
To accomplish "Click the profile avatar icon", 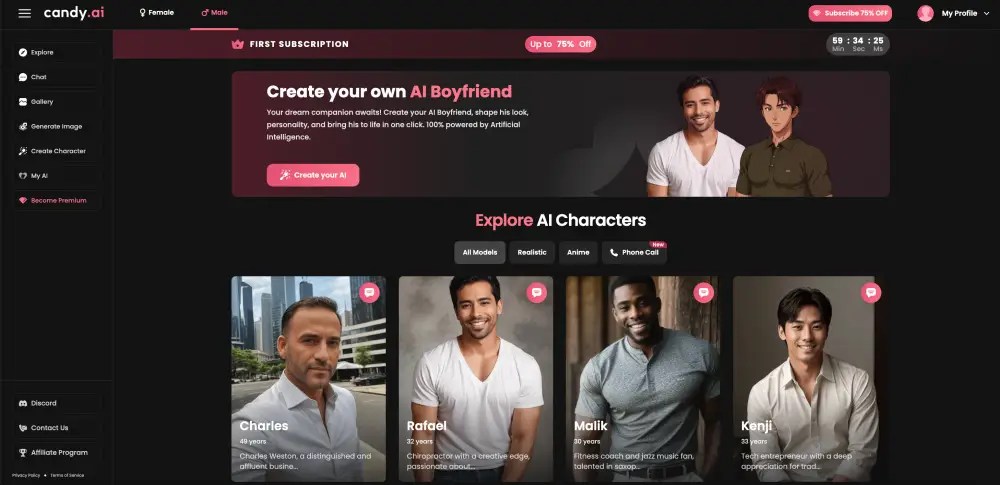I will pos(925,13).
